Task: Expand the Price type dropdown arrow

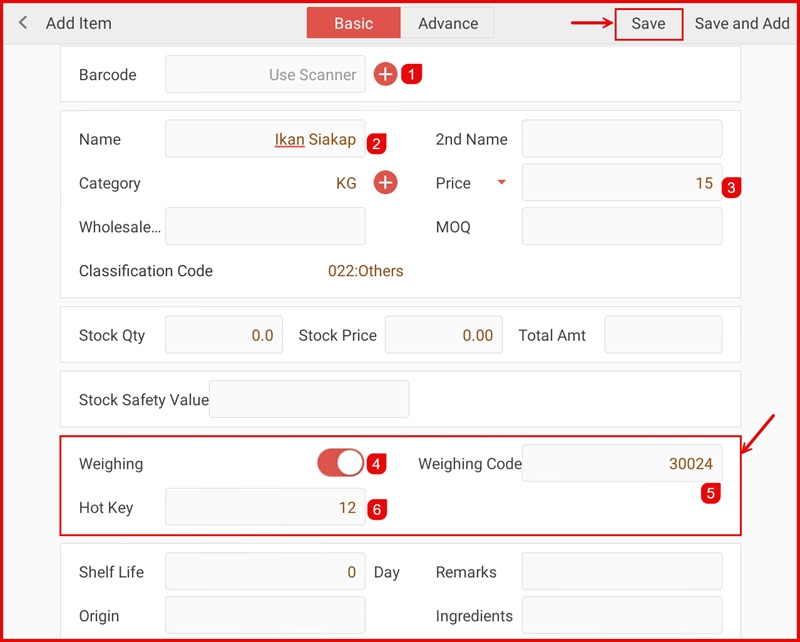Action: [x=502, y=182]
